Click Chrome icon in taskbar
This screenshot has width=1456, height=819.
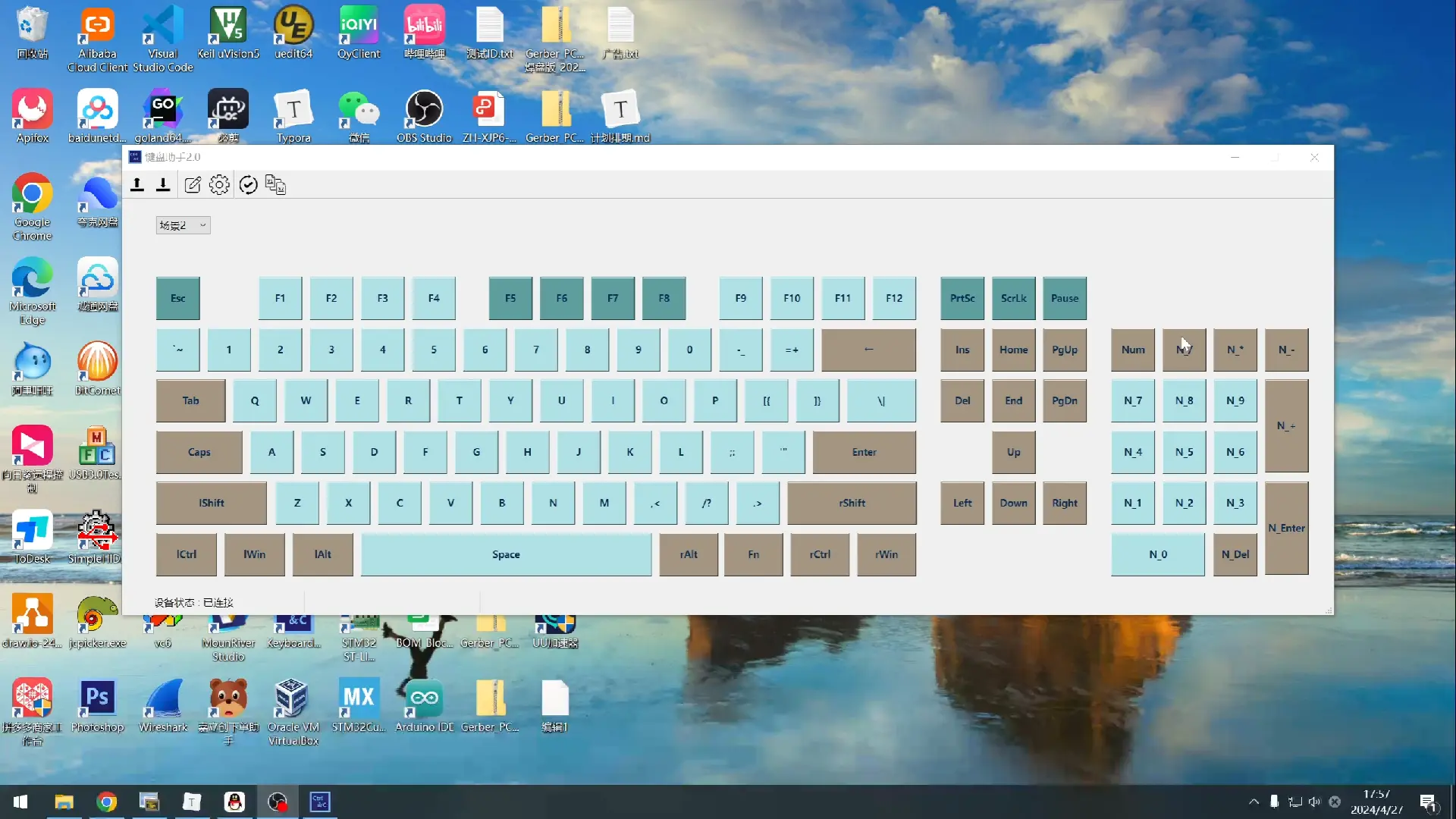click(107, 802)
